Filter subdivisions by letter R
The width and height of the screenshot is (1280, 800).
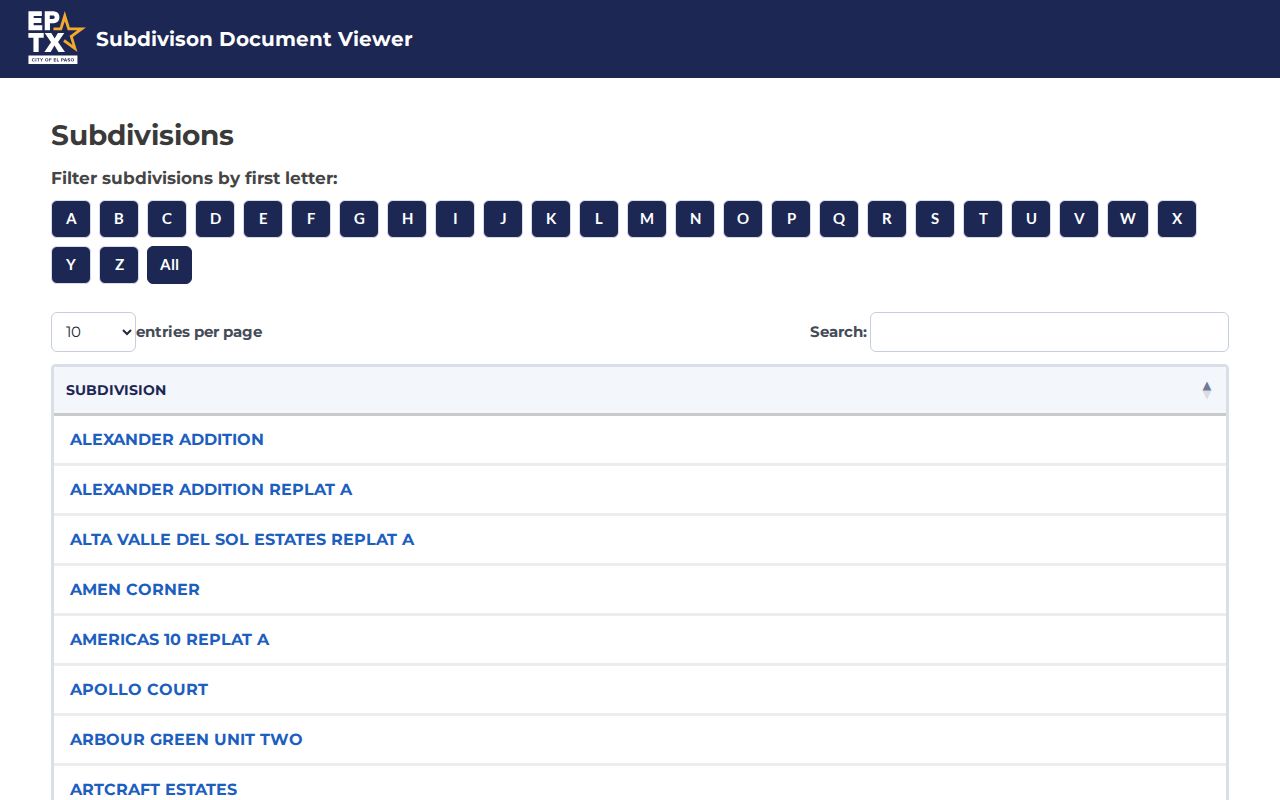coord(887,219)
